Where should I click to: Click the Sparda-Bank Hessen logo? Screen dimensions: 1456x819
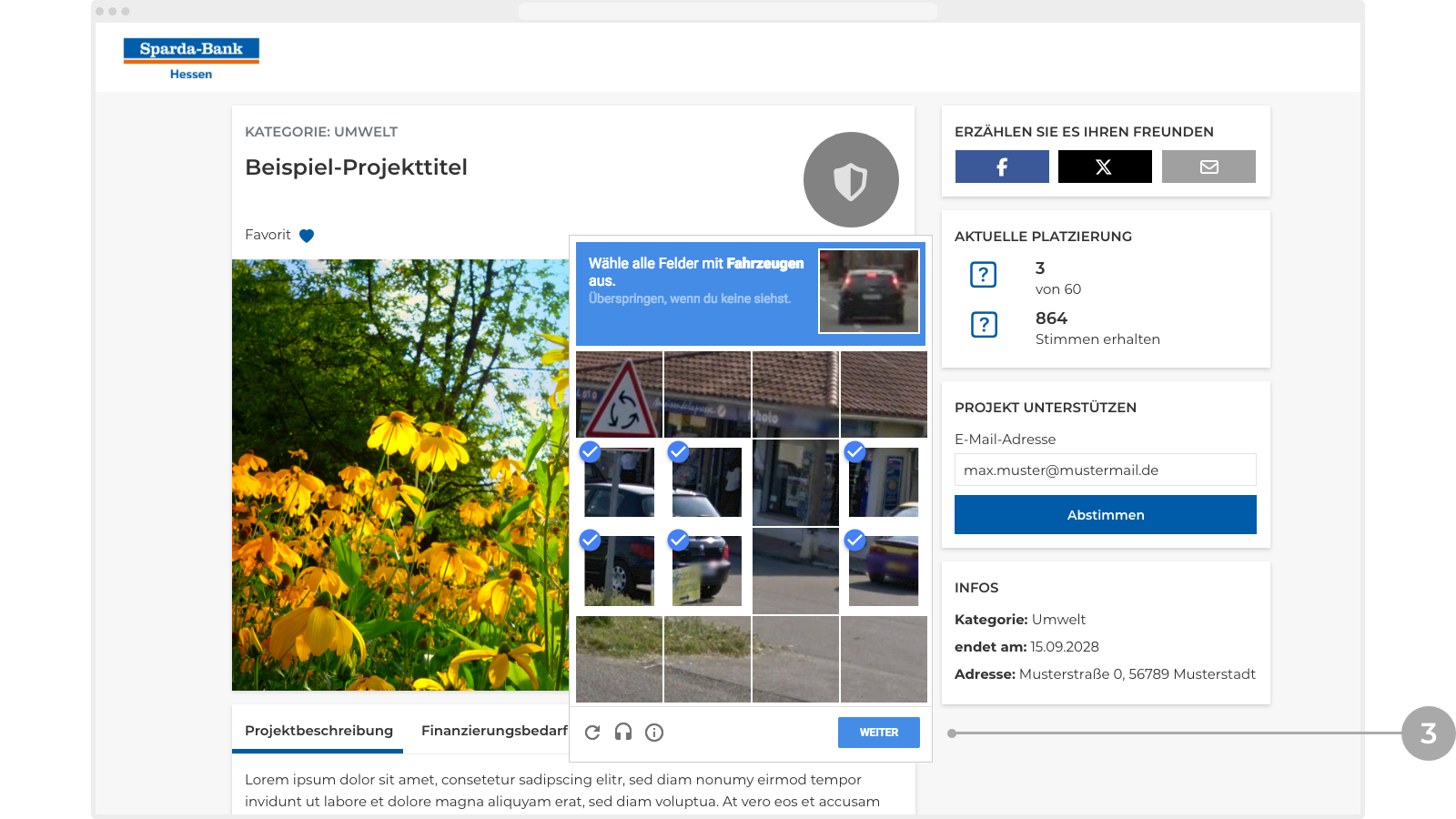click(x=191, y=59)
